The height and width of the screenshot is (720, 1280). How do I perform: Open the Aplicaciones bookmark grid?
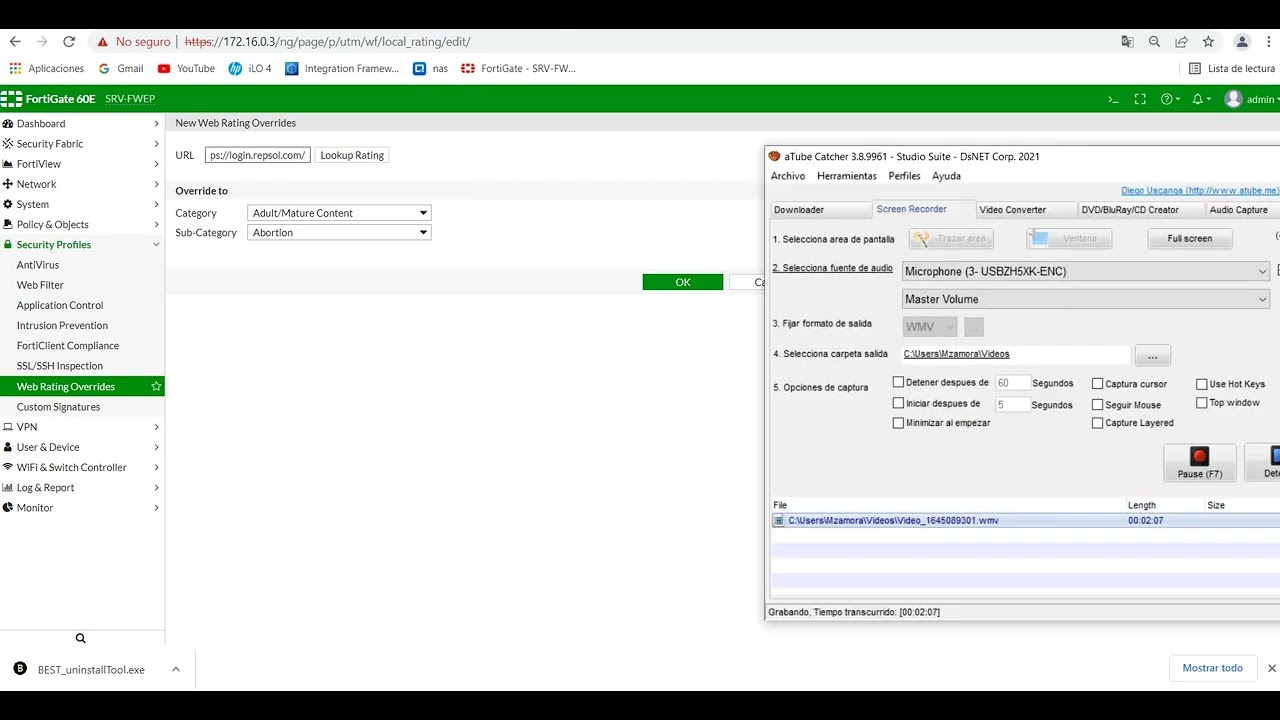pyautogui.click(x=47, y=69)
